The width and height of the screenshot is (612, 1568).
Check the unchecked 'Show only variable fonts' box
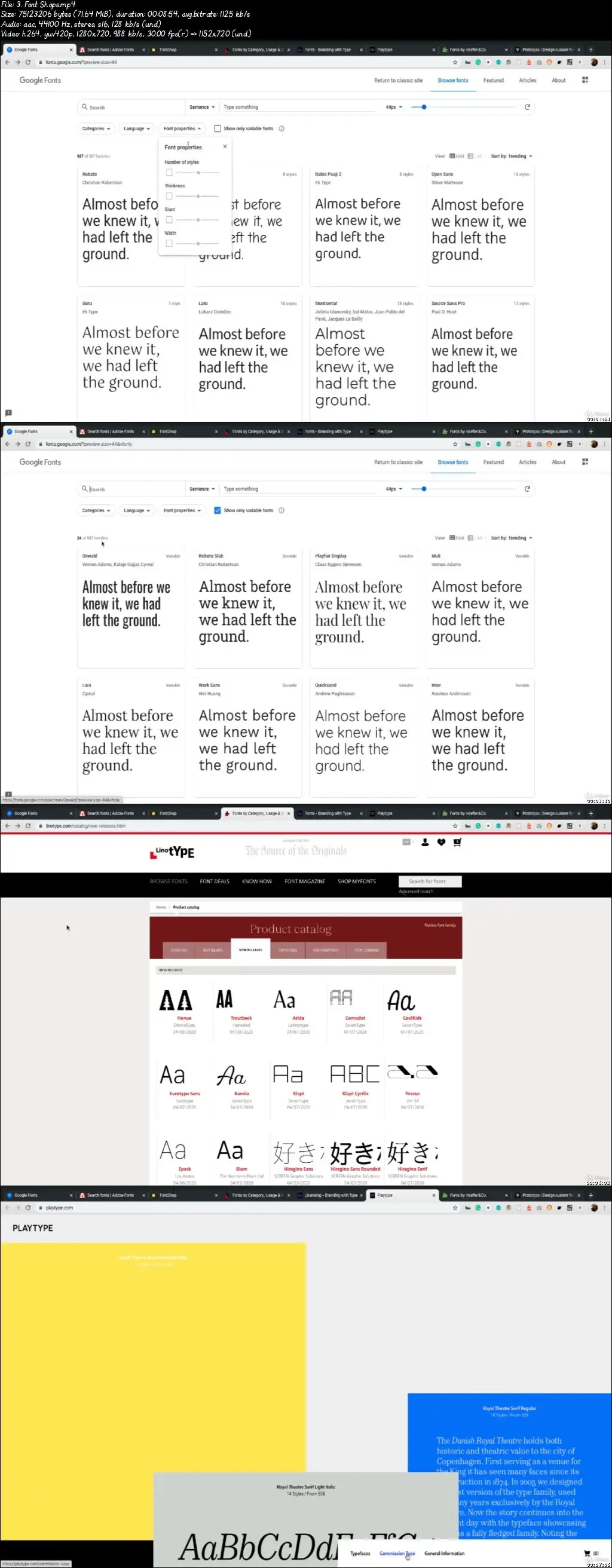click(x=218, y=128)
